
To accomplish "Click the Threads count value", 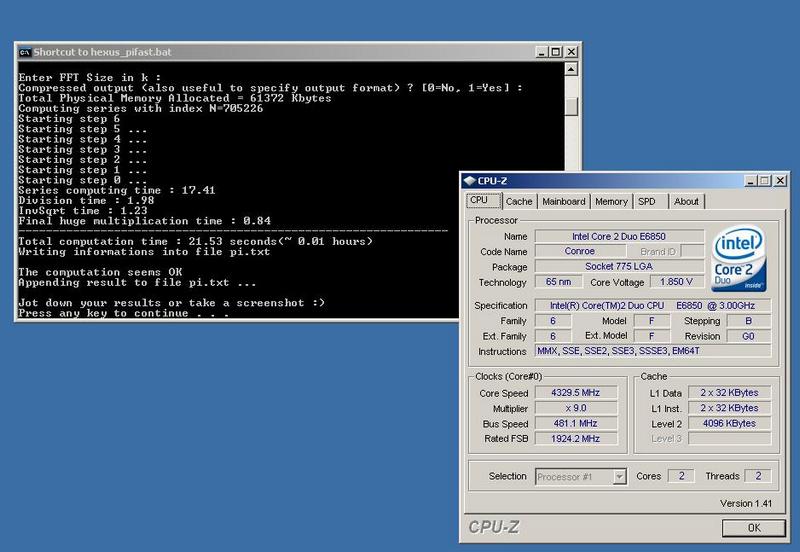I will click(758, 476).
